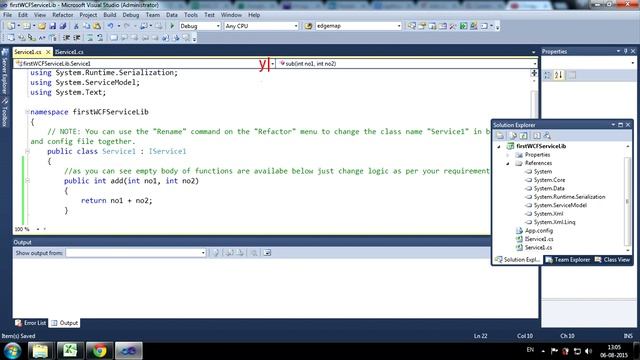This screenshot has width=640, height=360.
Task: Switch to the IService1.cs editor tab
Action: 69,52
